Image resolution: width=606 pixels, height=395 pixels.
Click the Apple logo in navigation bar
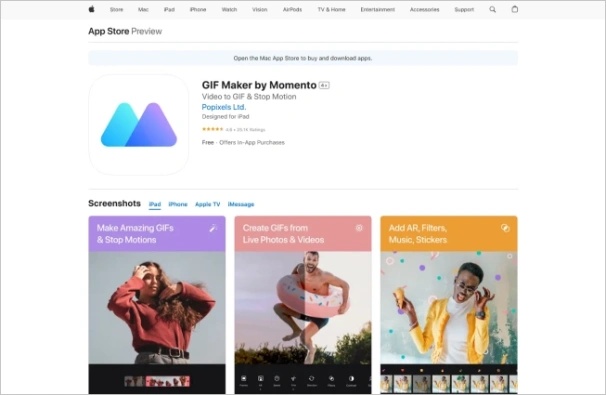[91, 9]
